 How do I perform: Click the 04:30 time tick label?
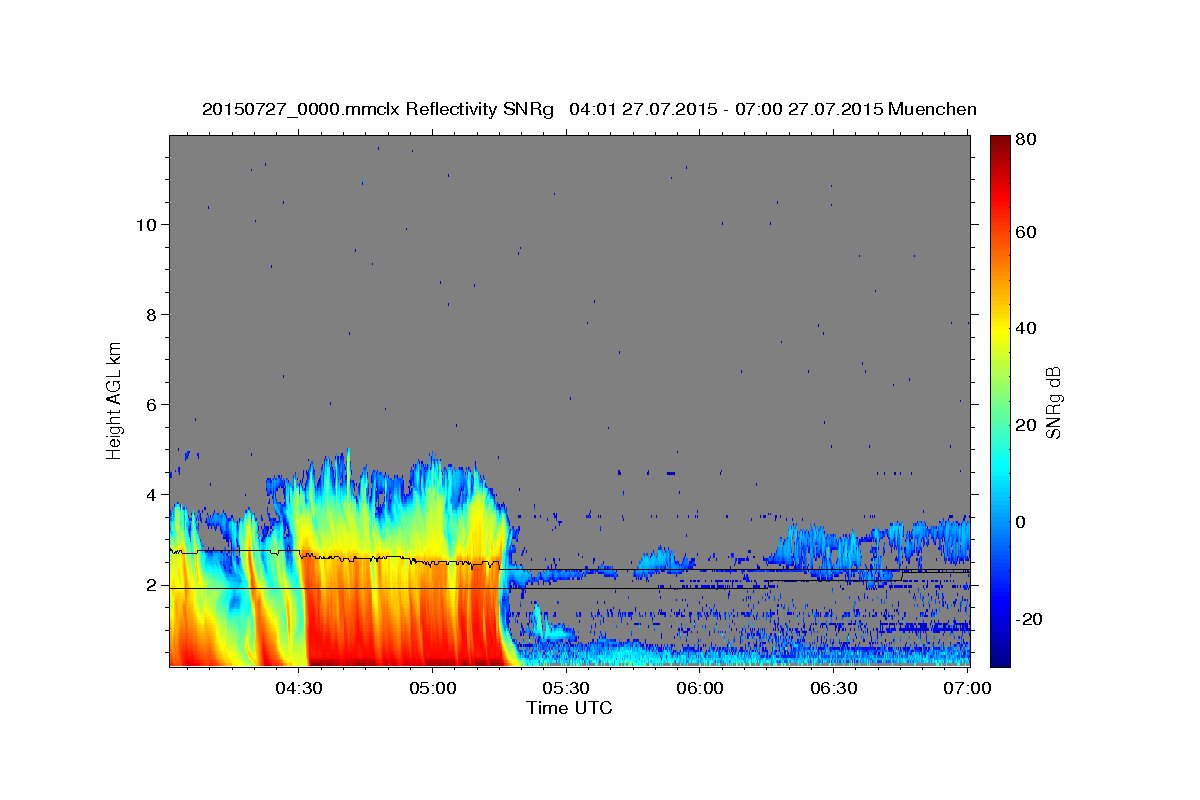299,689
